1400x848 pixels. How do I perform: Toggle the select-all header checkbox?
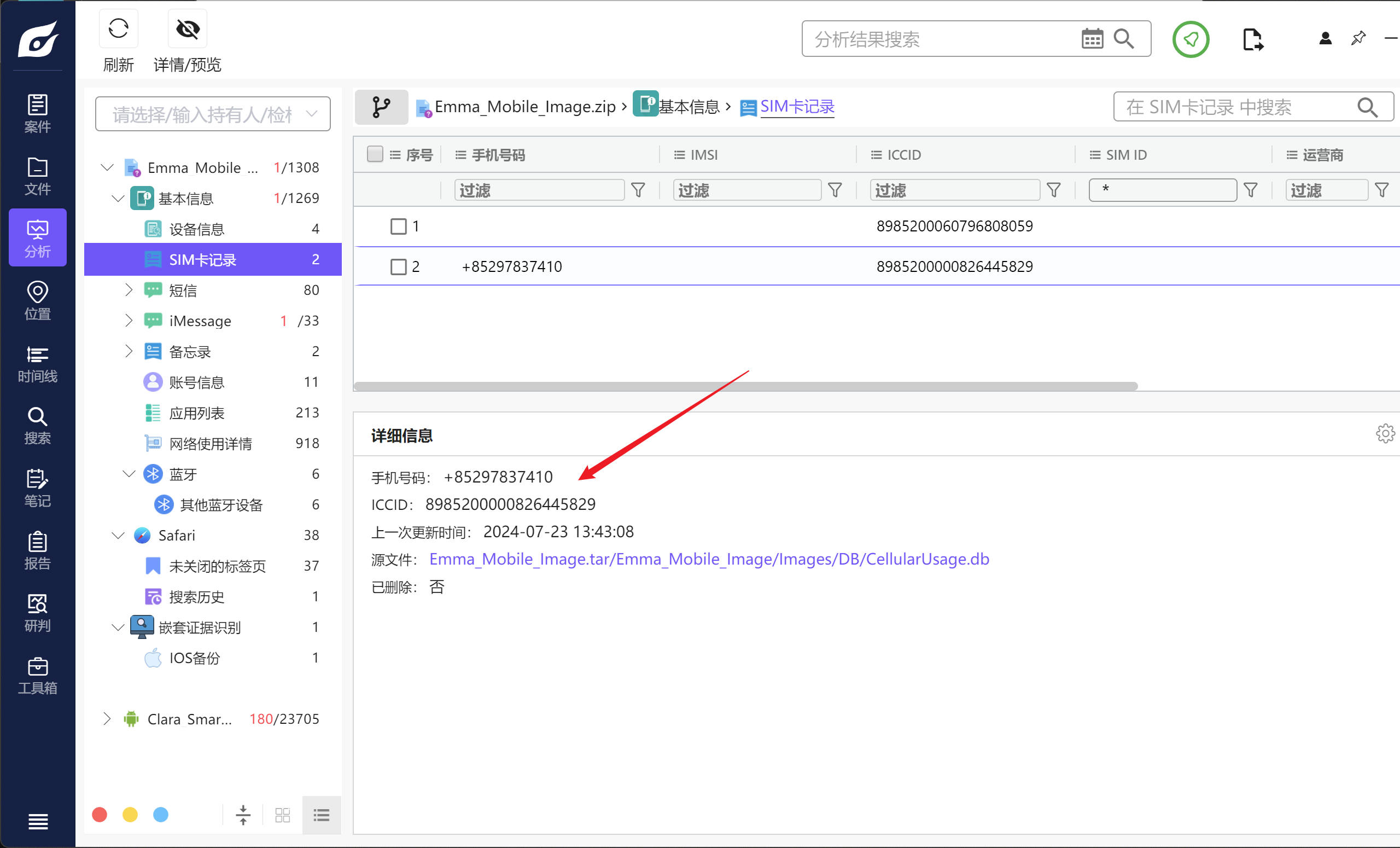pyautogui.click(x=375, y=154)
